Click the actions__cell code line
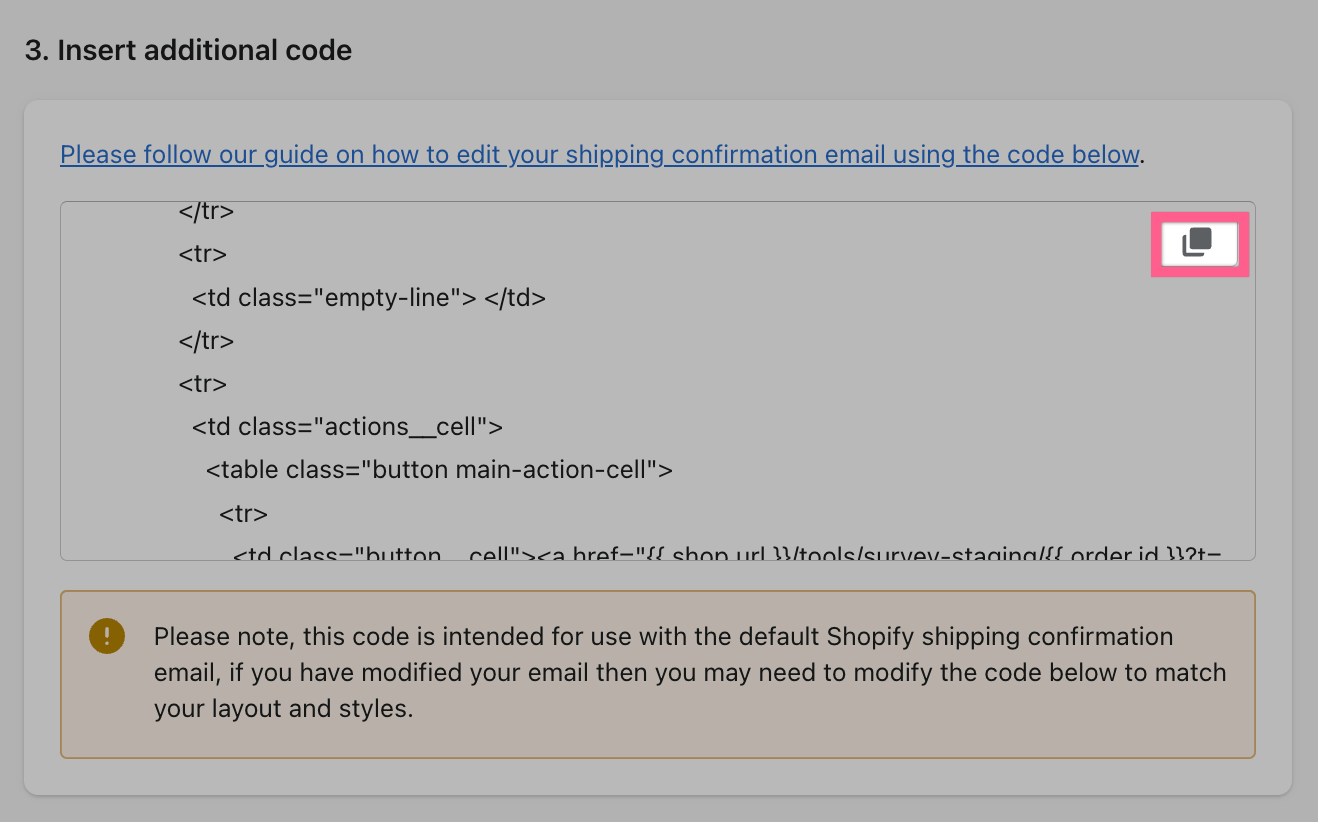The height and width of the screenshot is (822, 1318). click(x=346, y=426)
